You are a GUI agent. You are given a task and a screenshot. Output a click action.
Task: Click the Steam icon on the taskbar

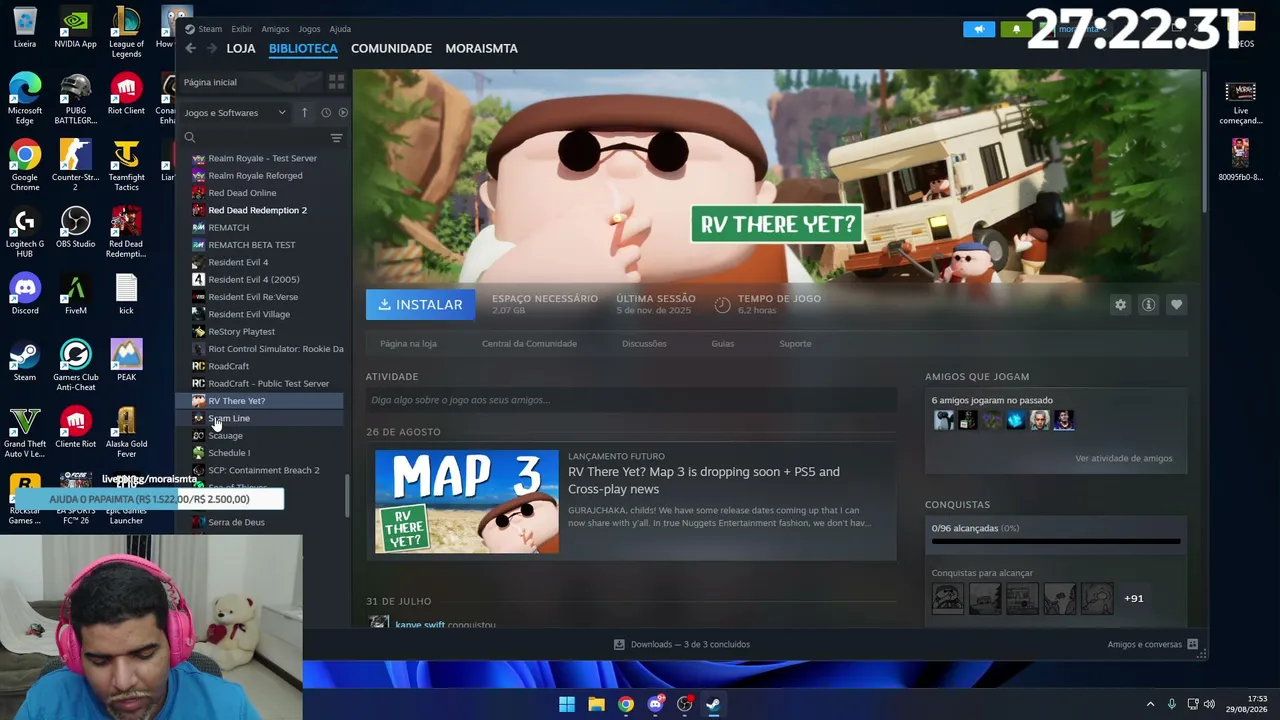[713, 704]
